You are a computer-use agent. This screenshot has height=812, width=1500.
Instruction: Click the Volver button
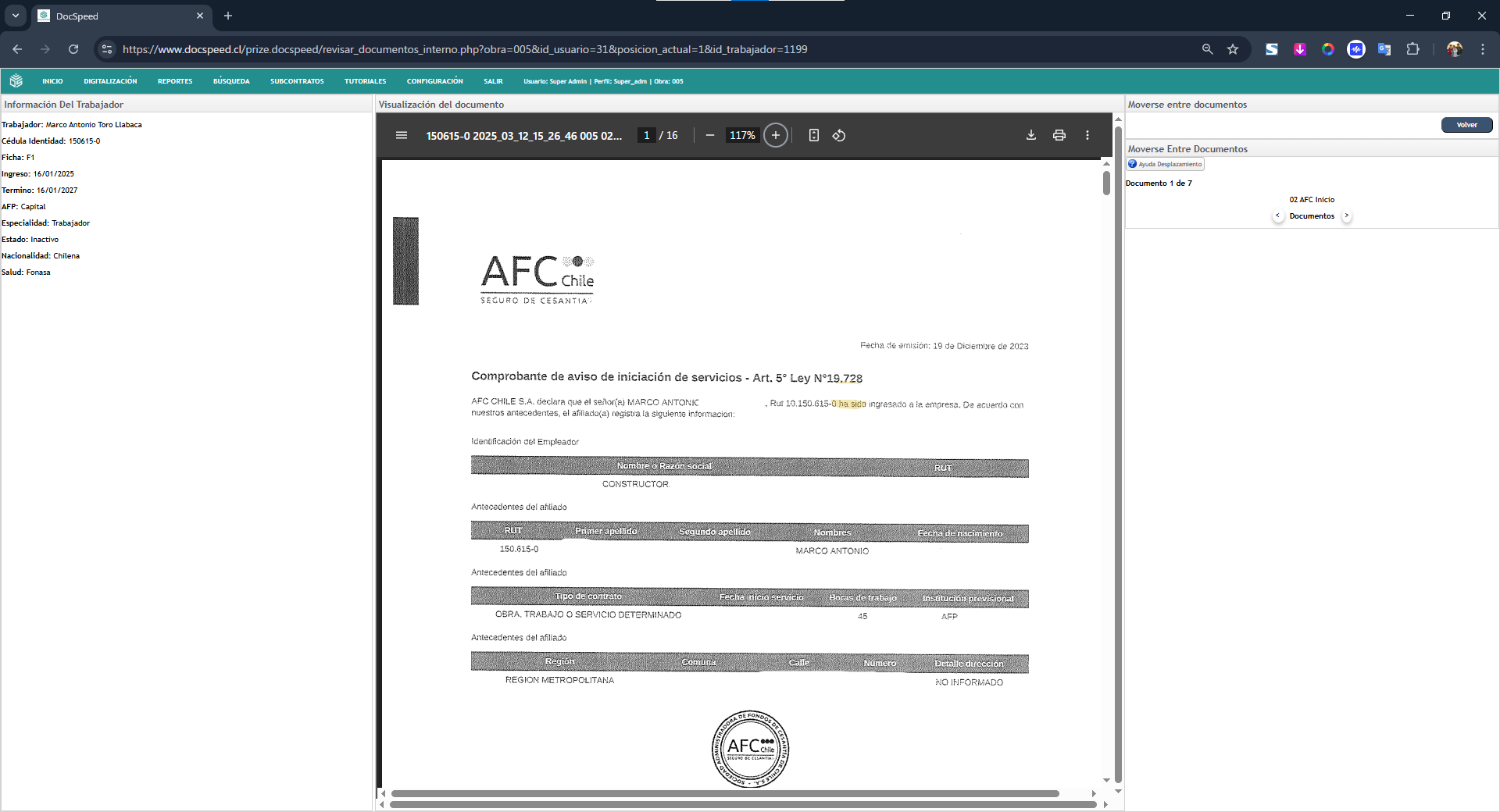point(1466,125)
